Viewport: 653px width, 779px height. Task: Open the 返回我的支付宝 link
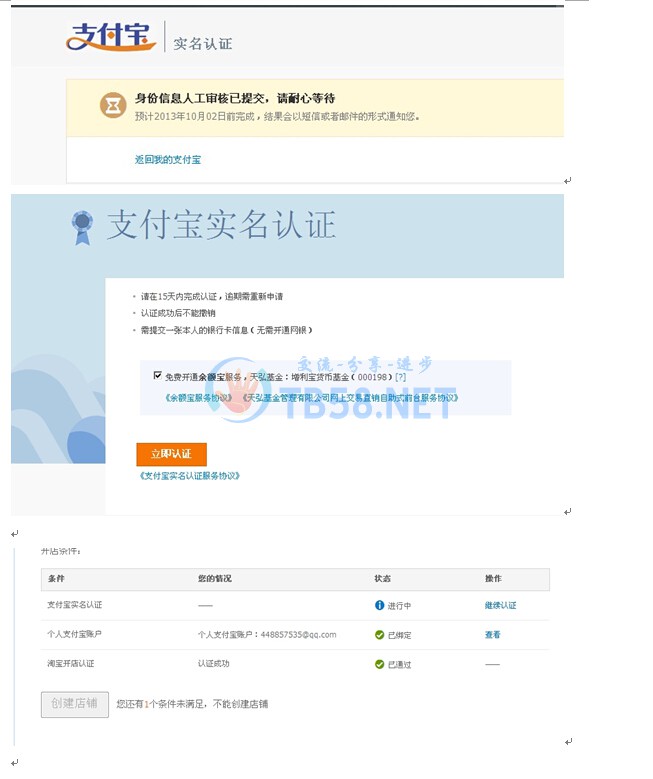click(168, 159)
